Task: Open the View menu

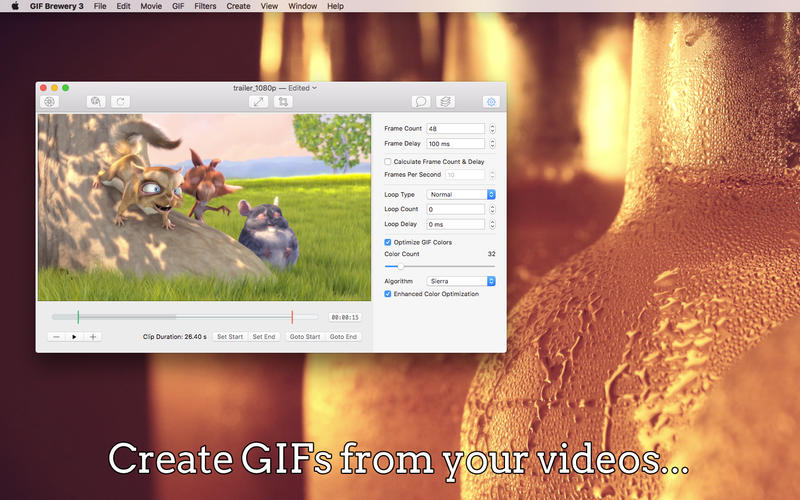Action: point(269,6)
